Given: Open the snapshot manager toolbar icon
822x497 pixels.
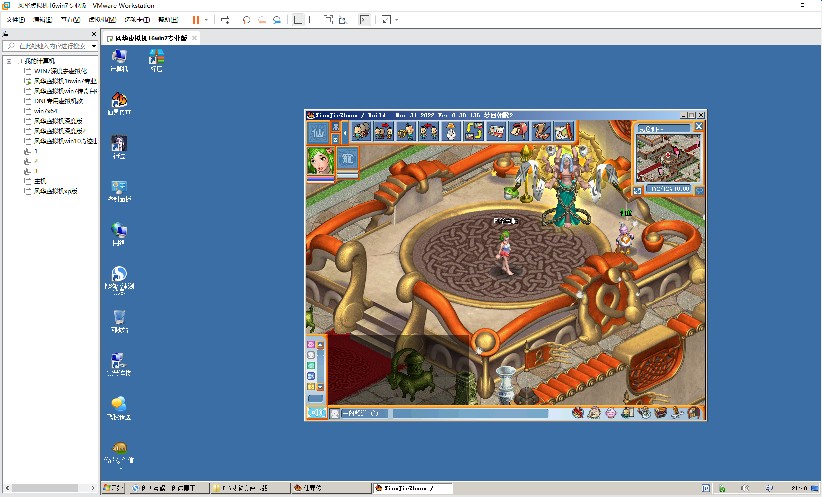Looking at the screenshot, I should click(277, 20).
